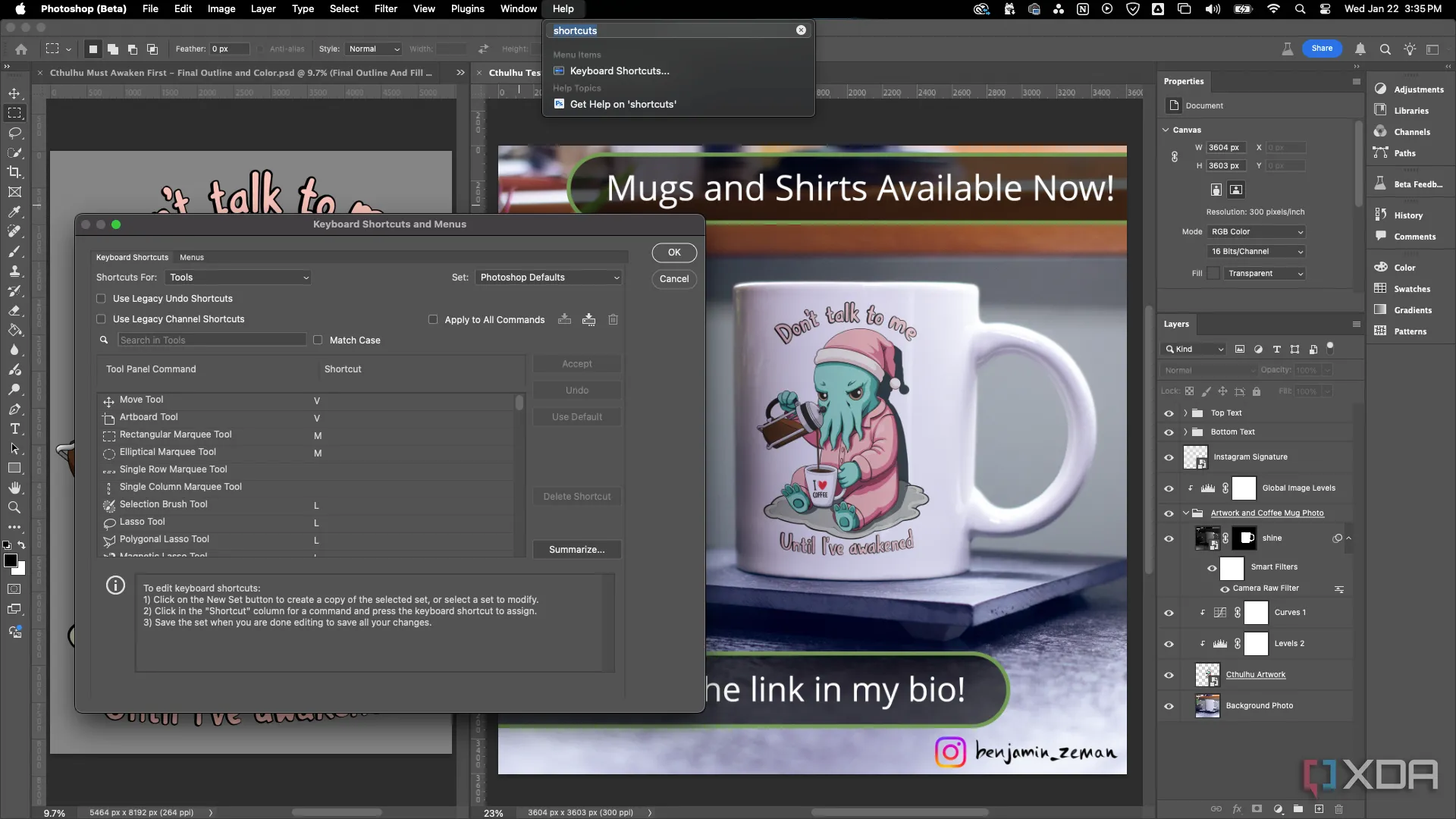1456x819 pixels.
Task: Select the Type tool in toolbar
Action: click(x=14, y=428)
